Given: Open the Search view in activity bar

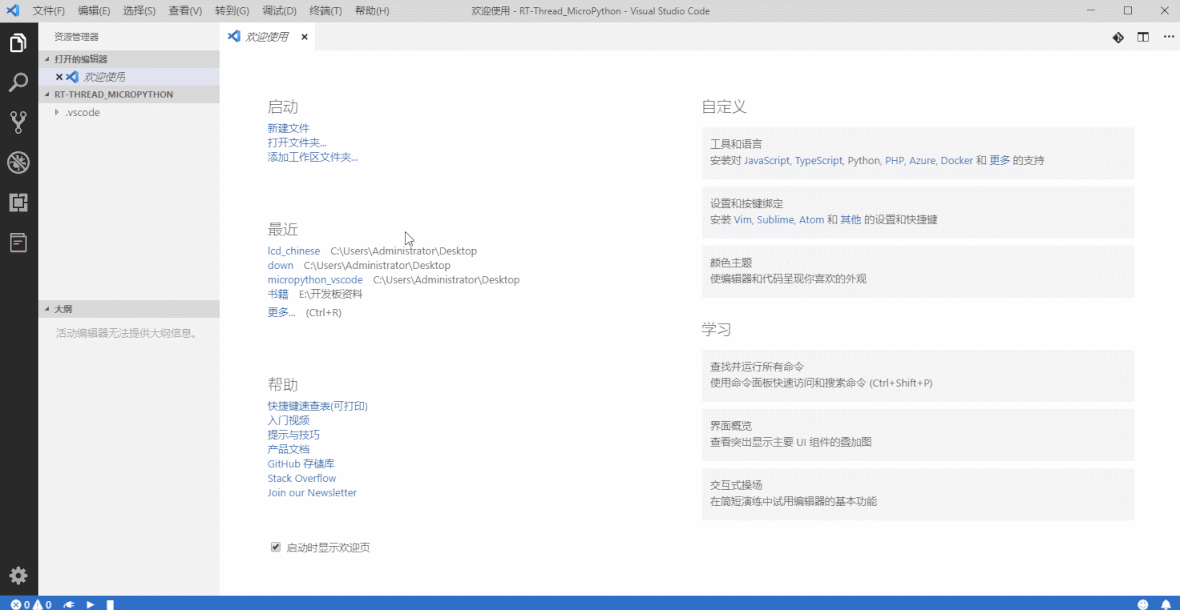Looking at the screenshot, I should pyautogui.click(x=18, y=83).
